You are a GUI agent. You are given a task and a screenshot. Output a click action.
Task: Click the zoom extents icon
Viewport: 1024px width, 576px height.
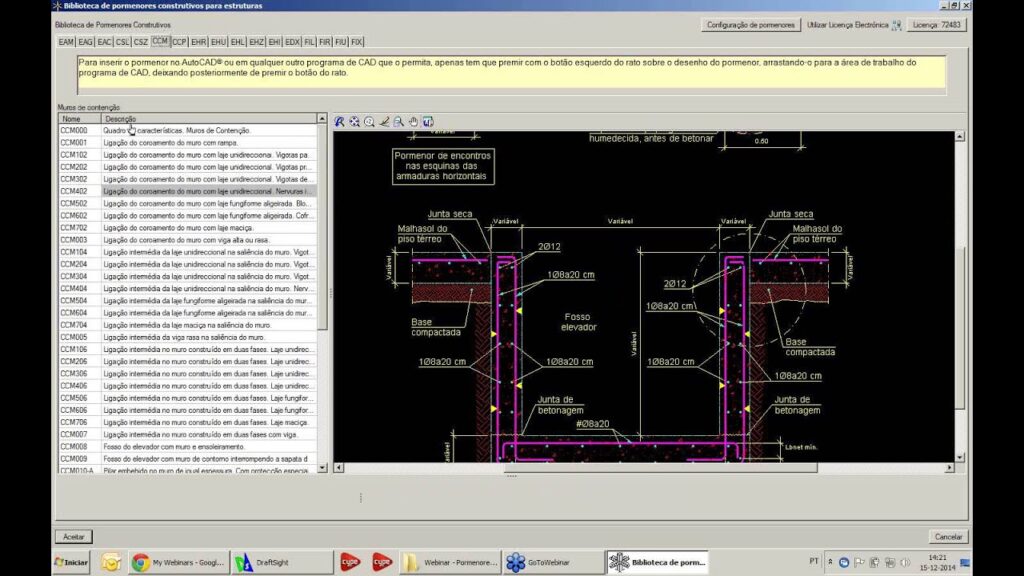(354, 122)
